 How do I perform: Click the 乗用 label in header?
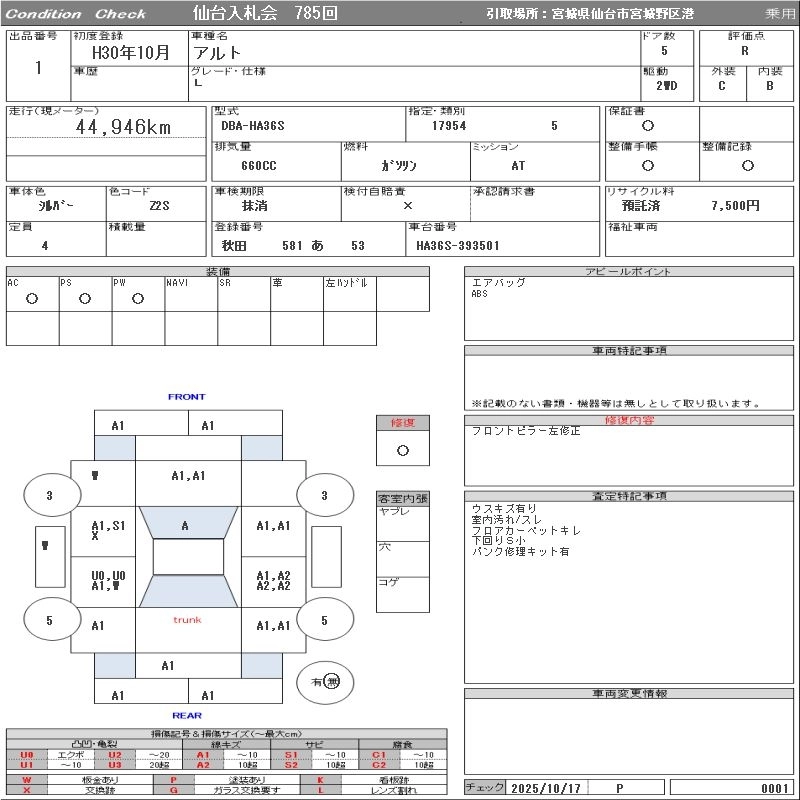(x=780, y=14)
